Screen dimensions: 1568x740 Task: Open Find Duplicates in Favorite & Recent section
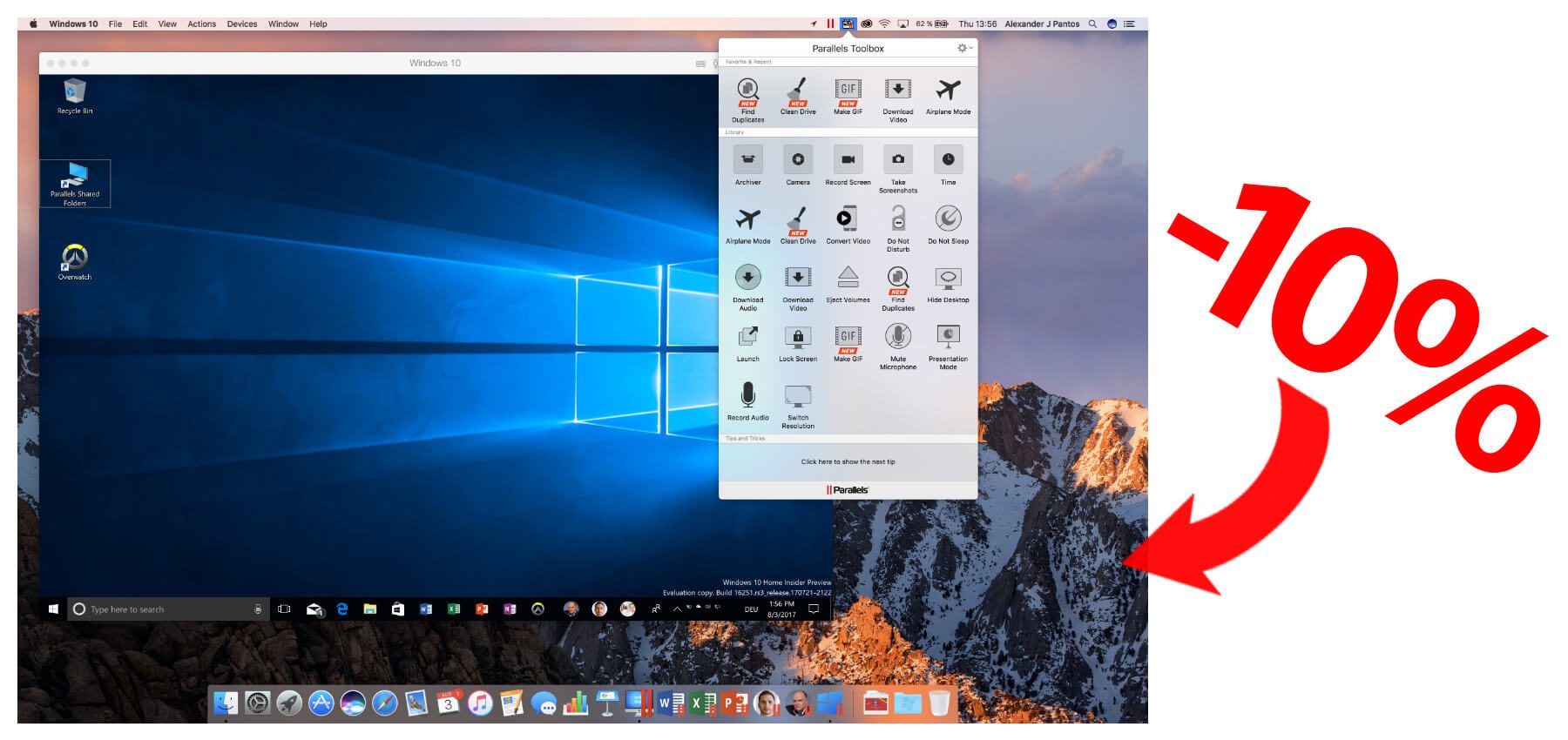(747, 99)
